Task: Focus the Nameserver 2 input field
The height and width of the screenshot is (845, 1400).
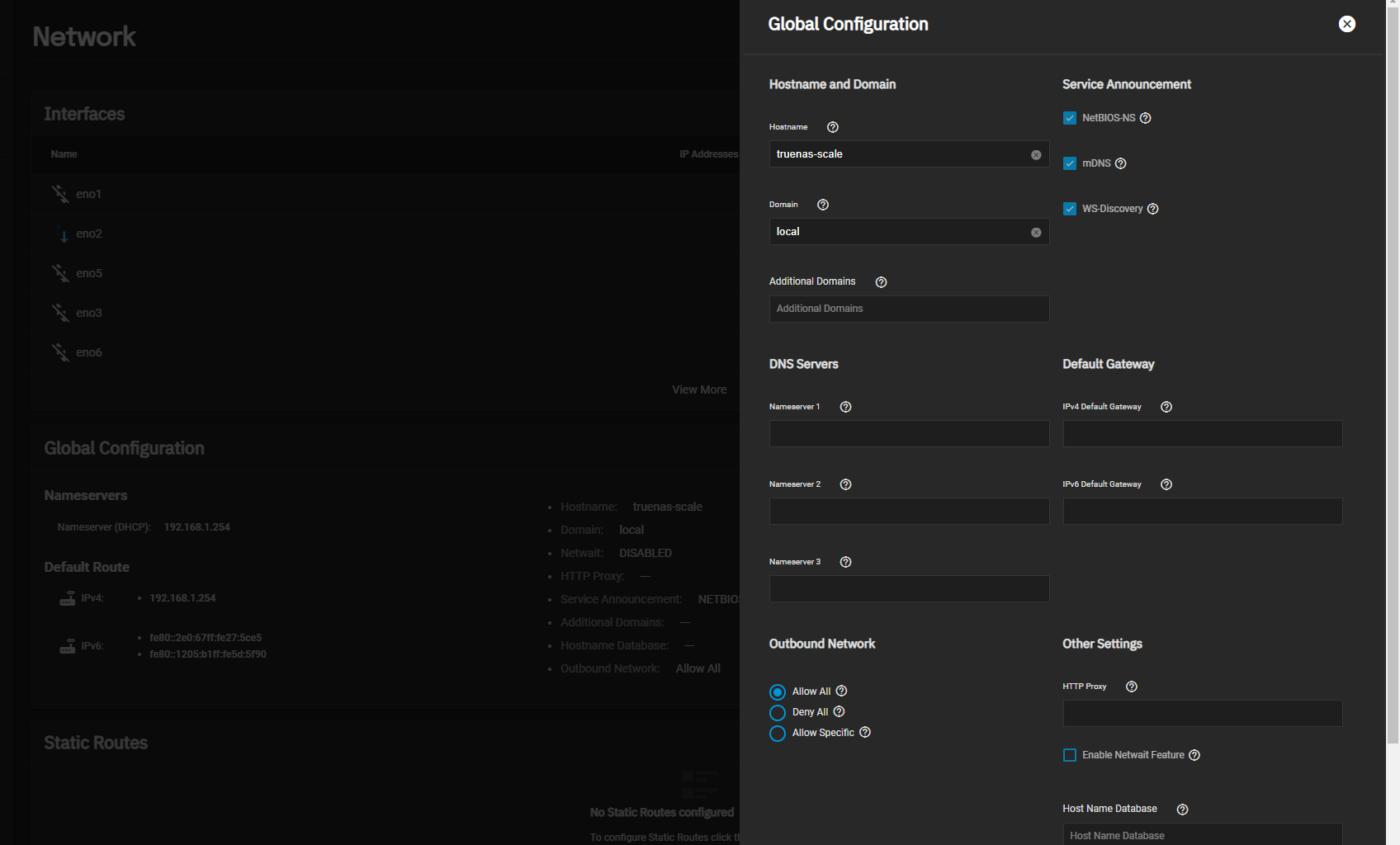Action: (909, 512)
